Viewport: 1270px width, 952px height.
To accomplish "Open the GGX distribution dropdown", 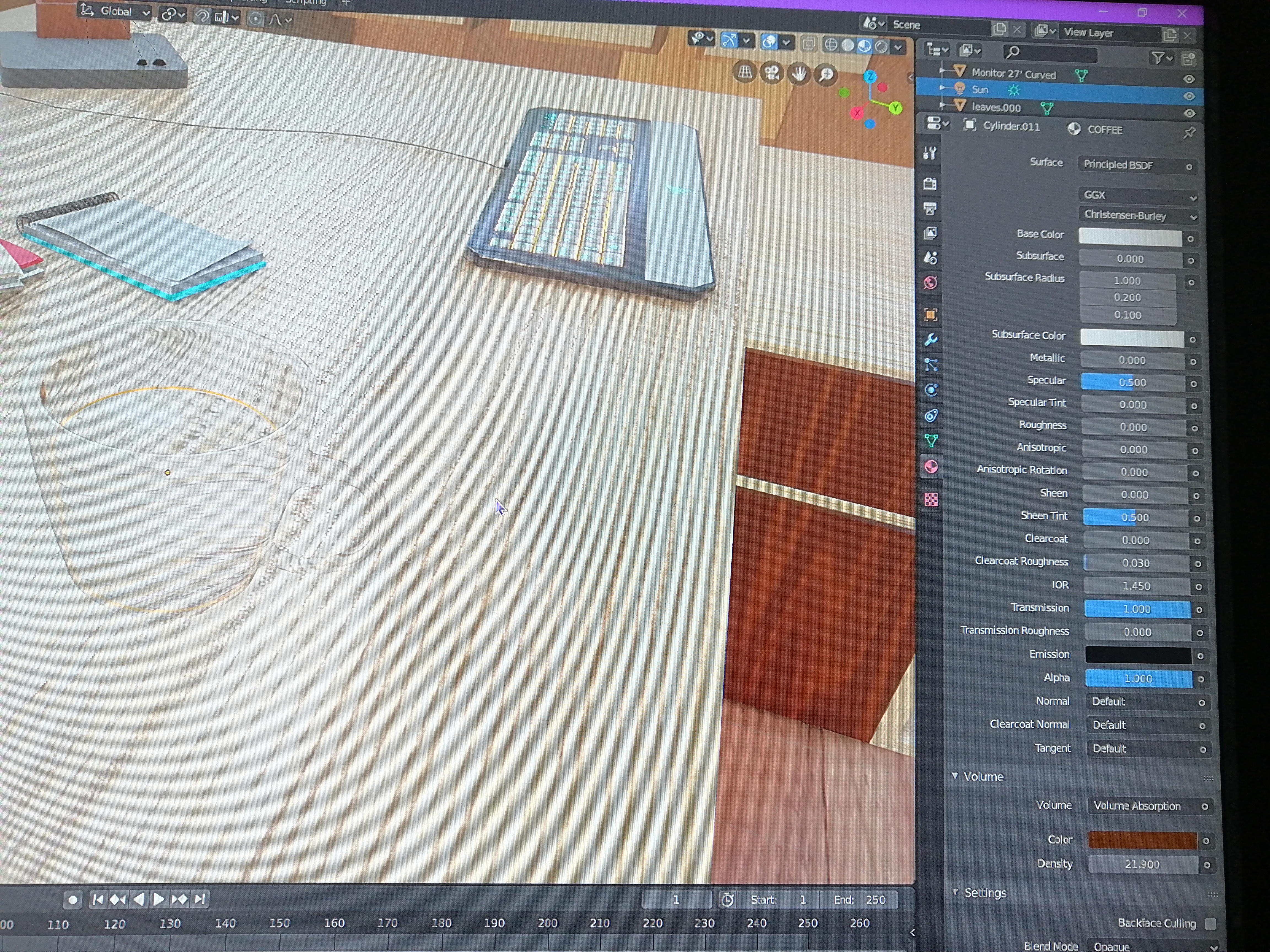I will tap(1139, 196).
